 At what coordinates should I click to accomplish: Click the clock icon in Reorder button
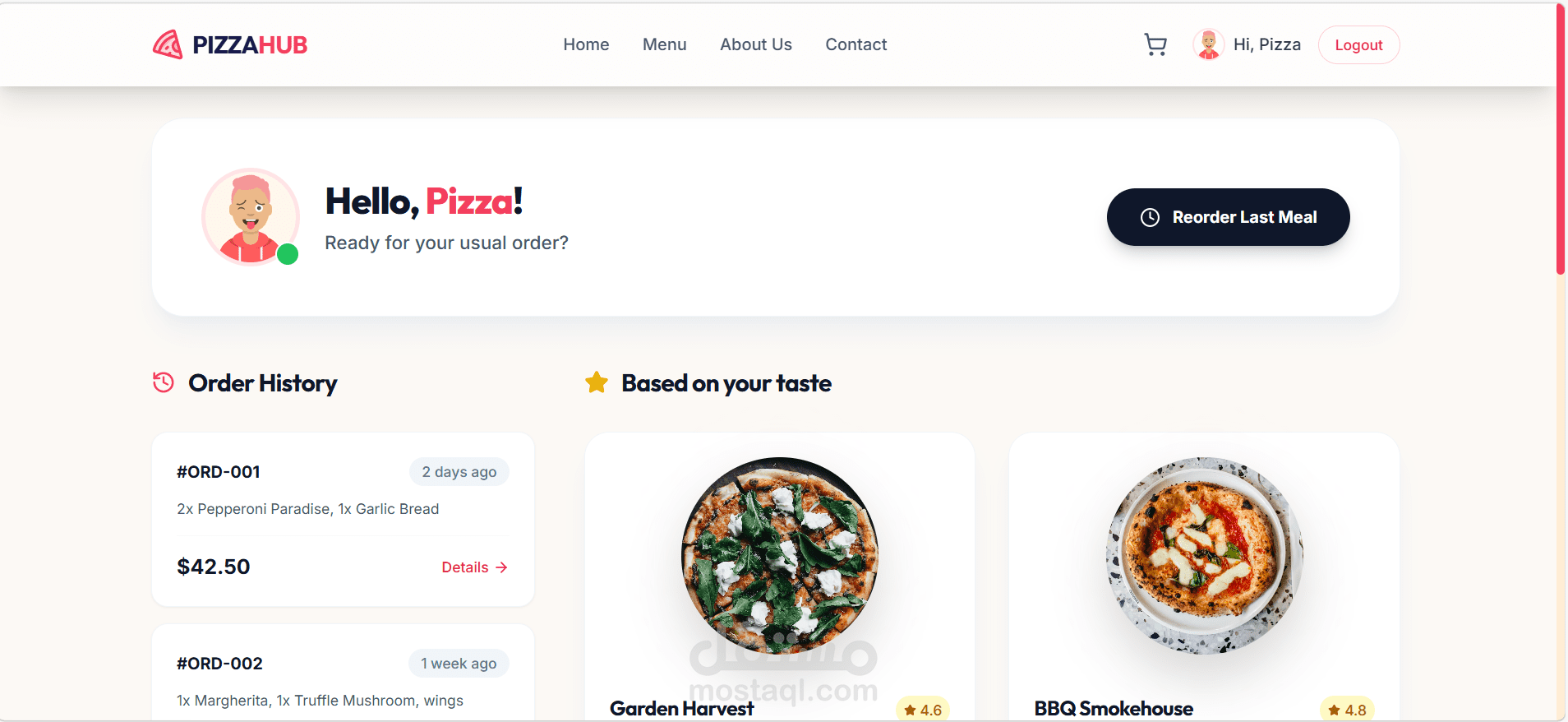coord(1150,217)
